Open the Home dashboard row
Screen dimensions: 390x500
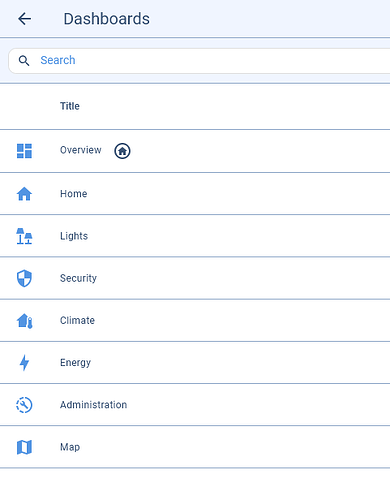click(195, 194)
